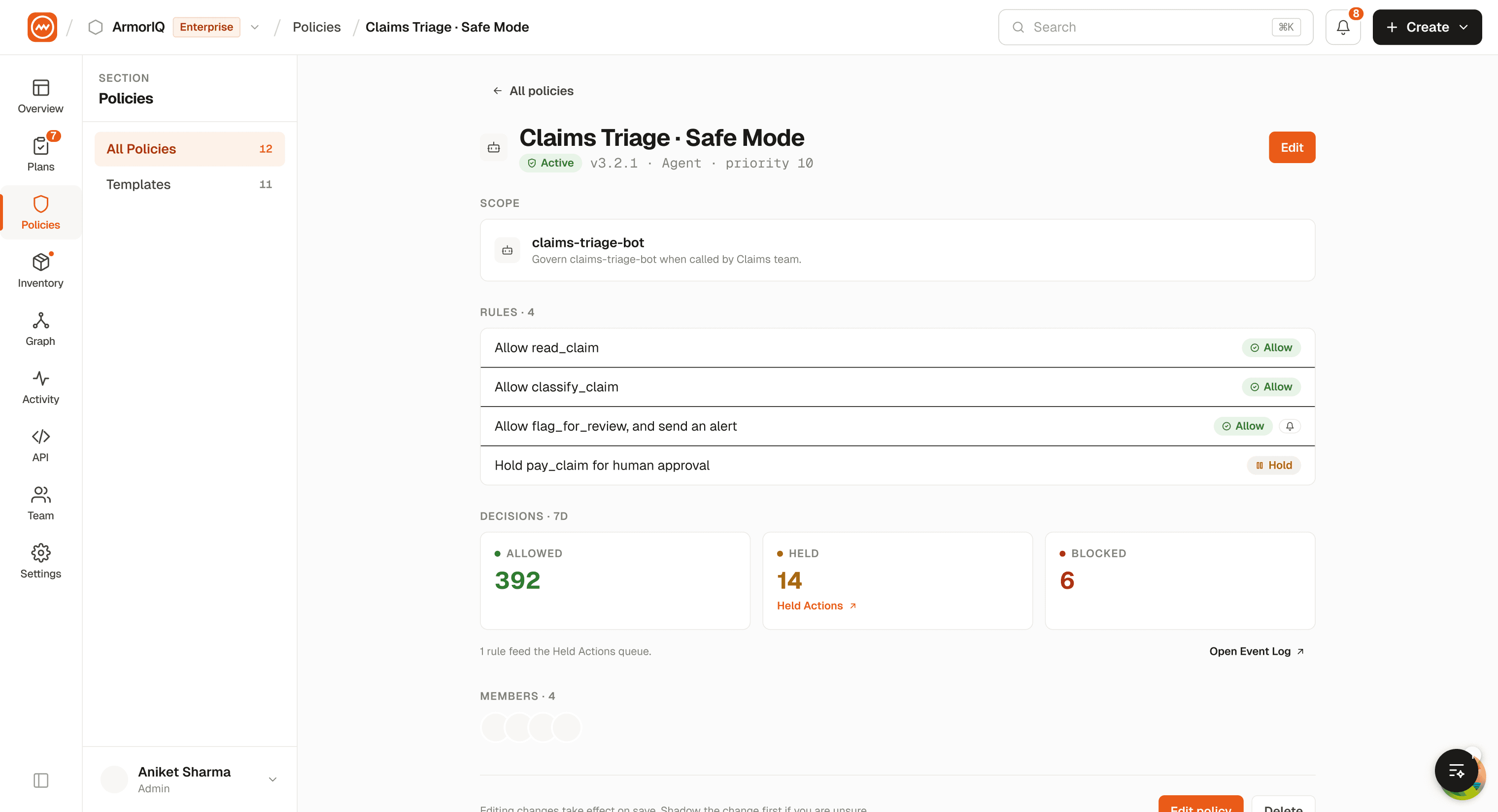Image resolution: width=1498 pixels, height=812 pixels.
Task: Click Aniket Sharma's avatar
Action: [x=114, y=779]
